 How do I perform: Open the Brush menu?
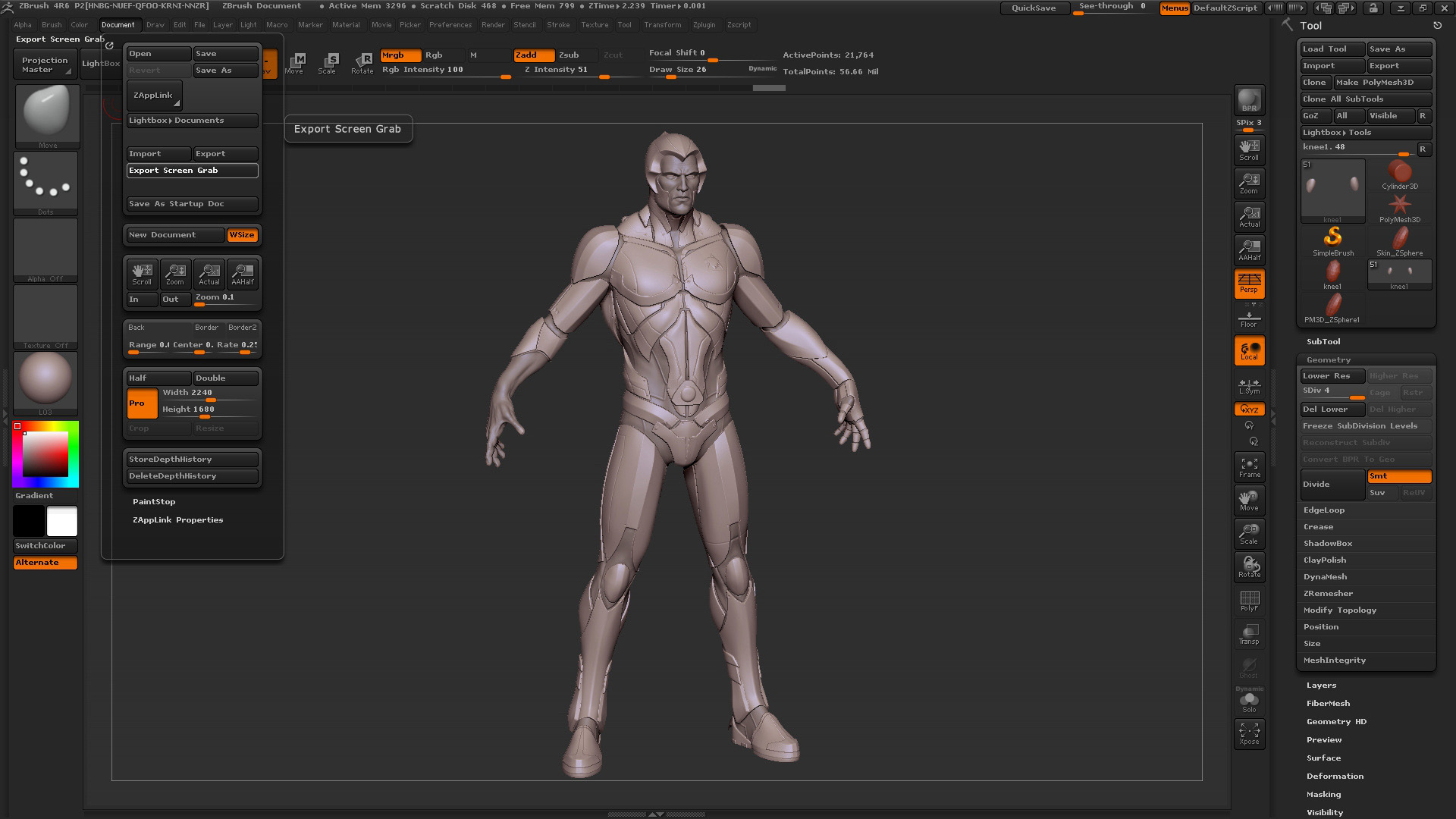52,25
